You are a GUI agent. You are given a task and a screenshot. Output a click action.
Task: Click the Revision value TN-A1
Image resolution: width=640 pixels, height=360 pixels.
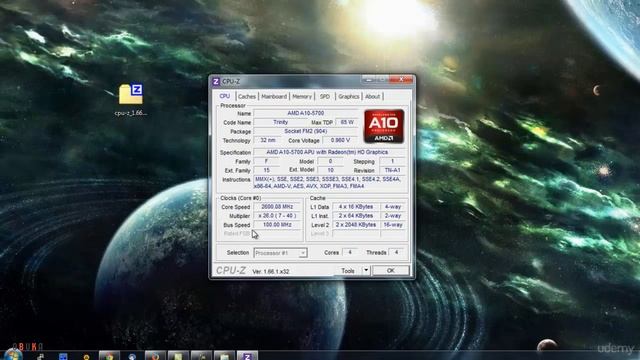393,170
